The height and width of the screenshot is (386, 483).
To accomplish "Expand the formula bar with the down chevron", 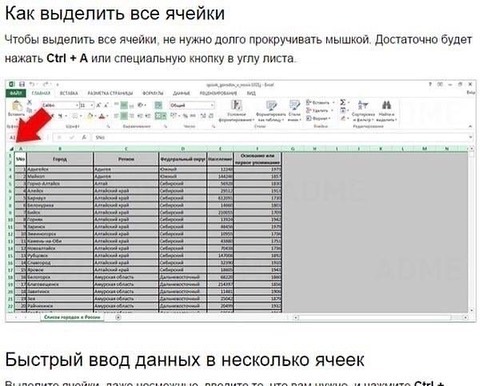I will pyautogui.click(x=470, y=137).
